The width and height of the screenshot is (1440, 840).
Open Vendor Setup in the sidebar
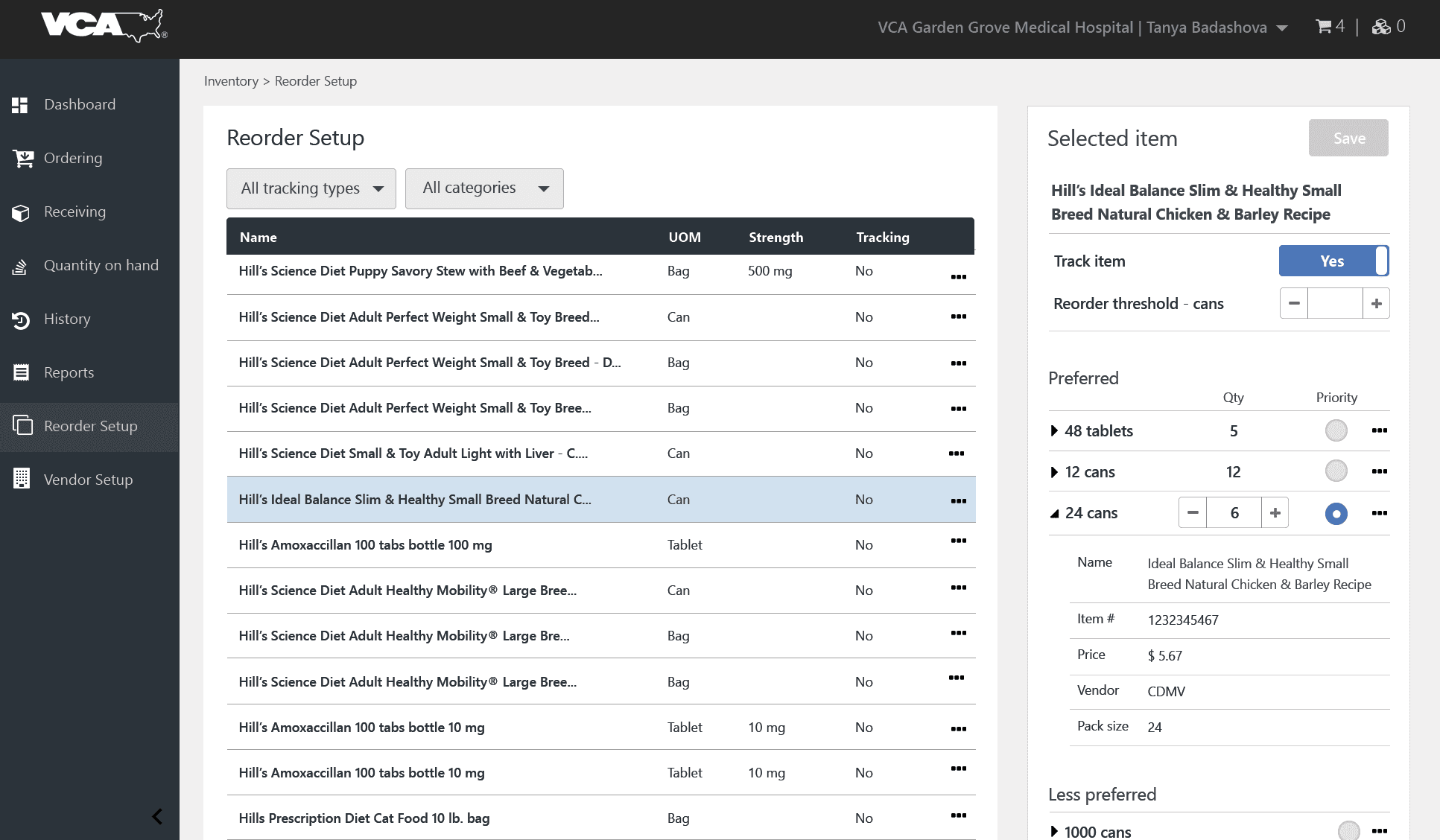(x=88, y=480)
